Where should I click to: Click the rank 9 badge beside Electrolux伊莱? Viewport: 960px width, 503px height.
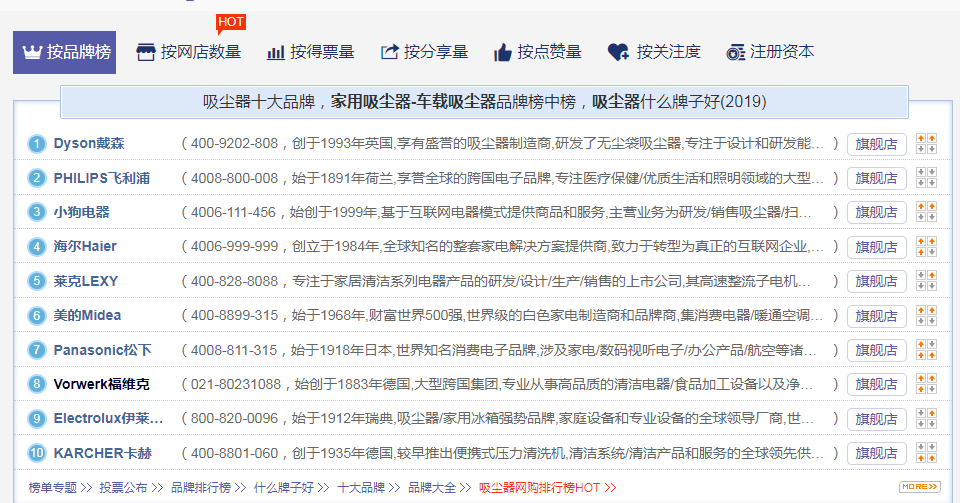coord(37,419)
